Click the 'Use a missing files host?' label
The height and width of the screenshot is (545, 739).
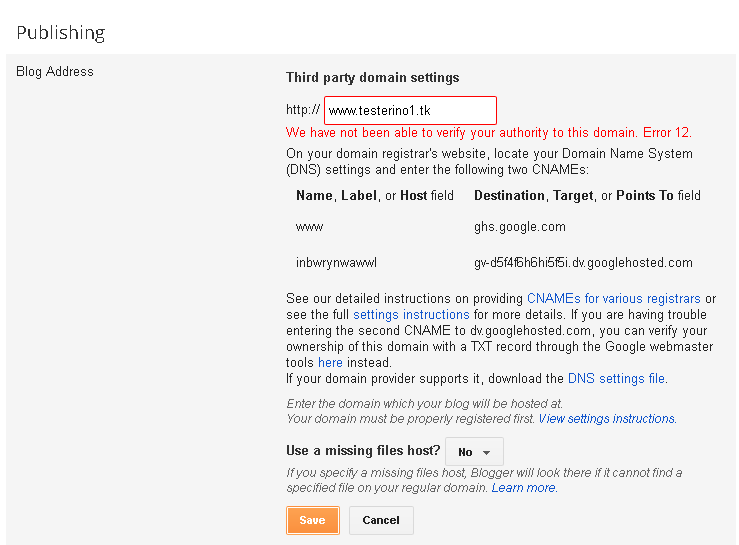(363, 452)
